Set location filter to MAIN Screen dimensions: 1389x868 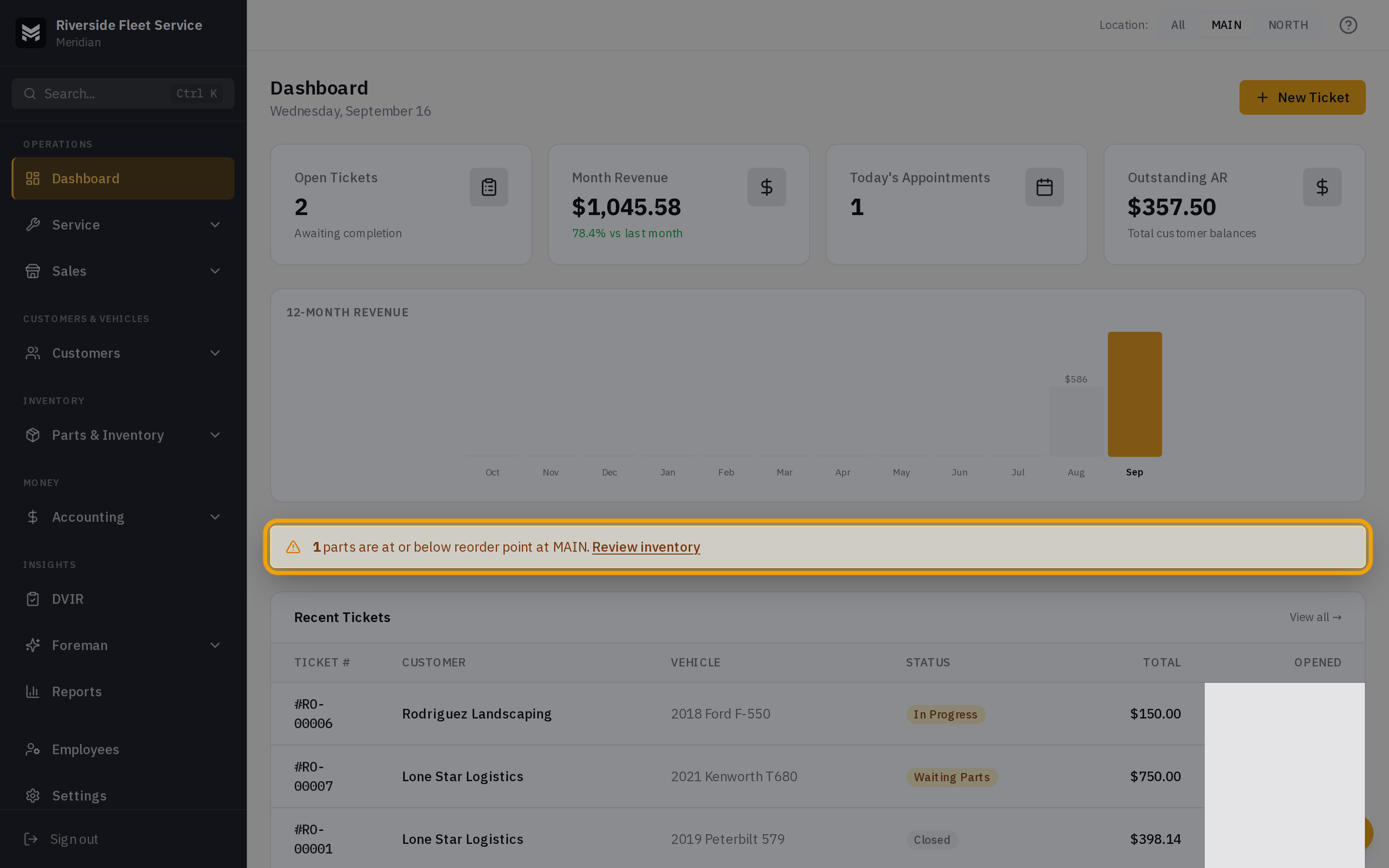(x=1226, y=25)
